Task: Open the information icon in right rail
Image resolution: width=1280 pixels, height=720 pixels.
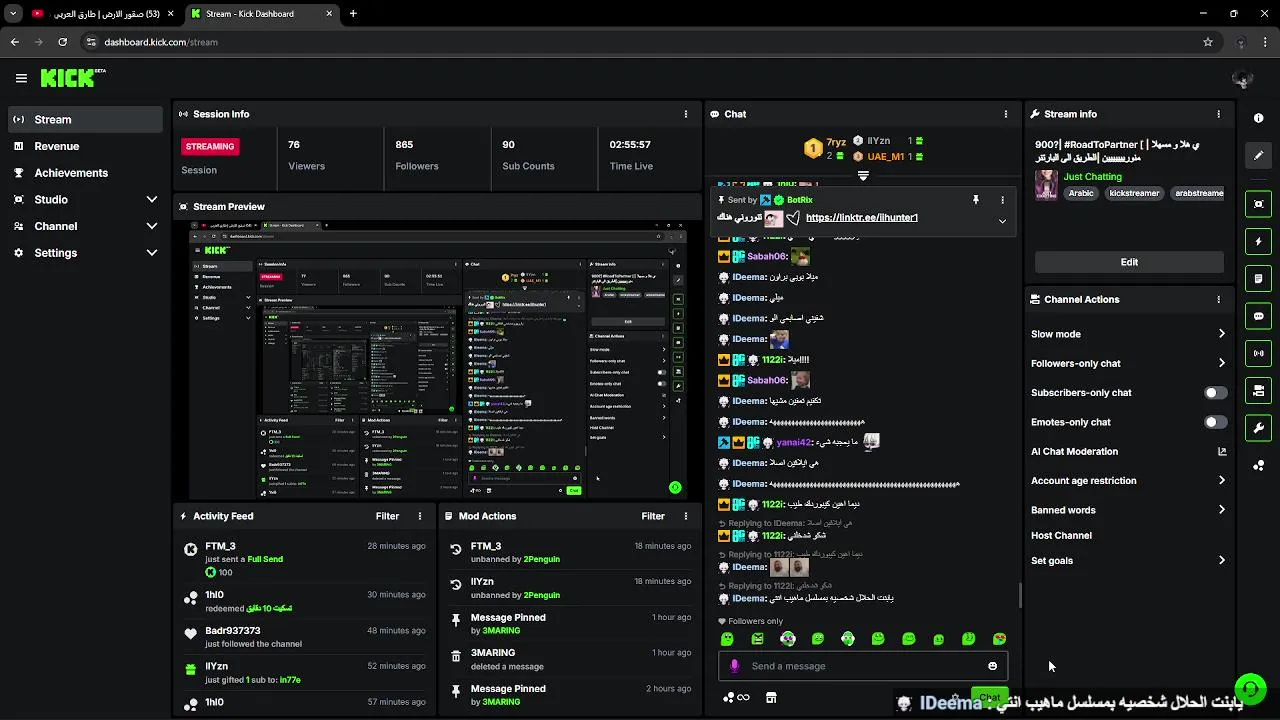Action: click(1258, 118)
